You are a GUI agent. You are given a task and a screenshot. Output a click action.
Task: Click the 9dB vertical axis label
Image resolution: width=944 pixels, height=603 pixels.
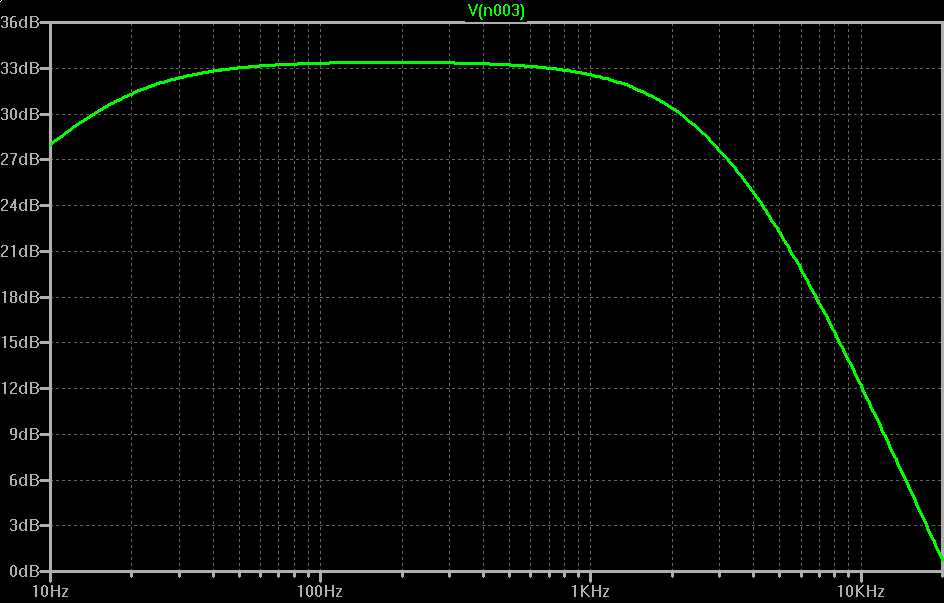point(24,434)
